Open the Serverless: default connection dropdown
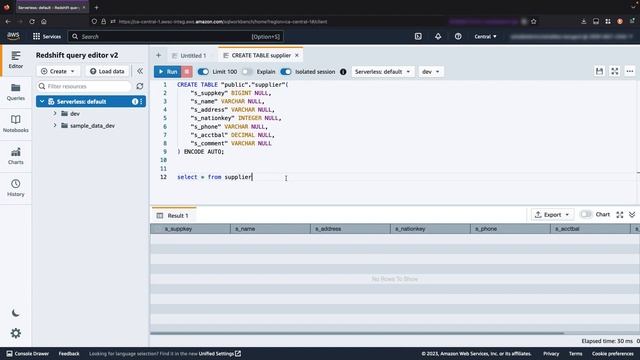 [x=382, y=71]
